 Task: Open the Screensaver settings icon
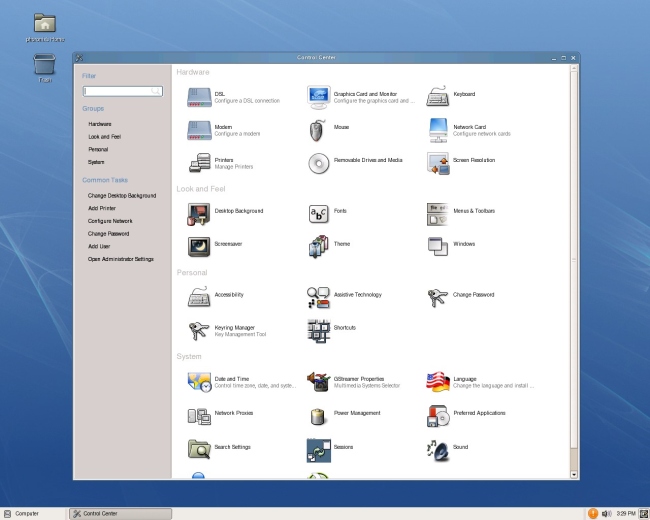[x=198, y=245]
